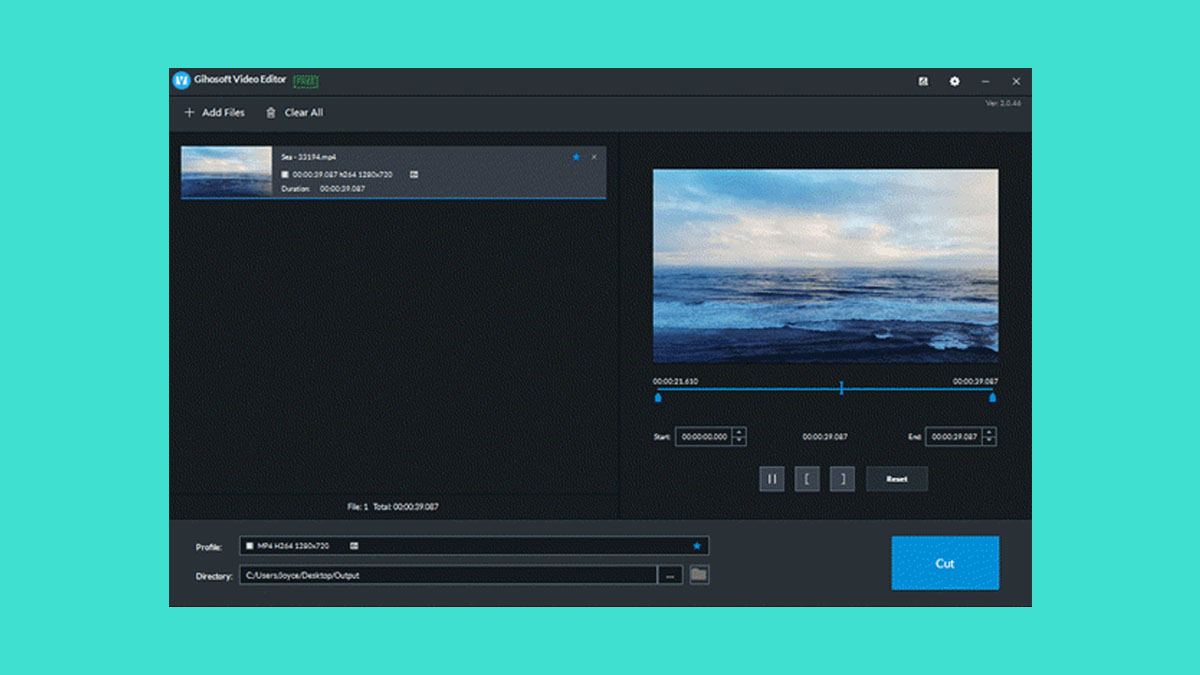Reset the trim selection
The height and width of the screenshot is (675, 1200).
point(896,478)
